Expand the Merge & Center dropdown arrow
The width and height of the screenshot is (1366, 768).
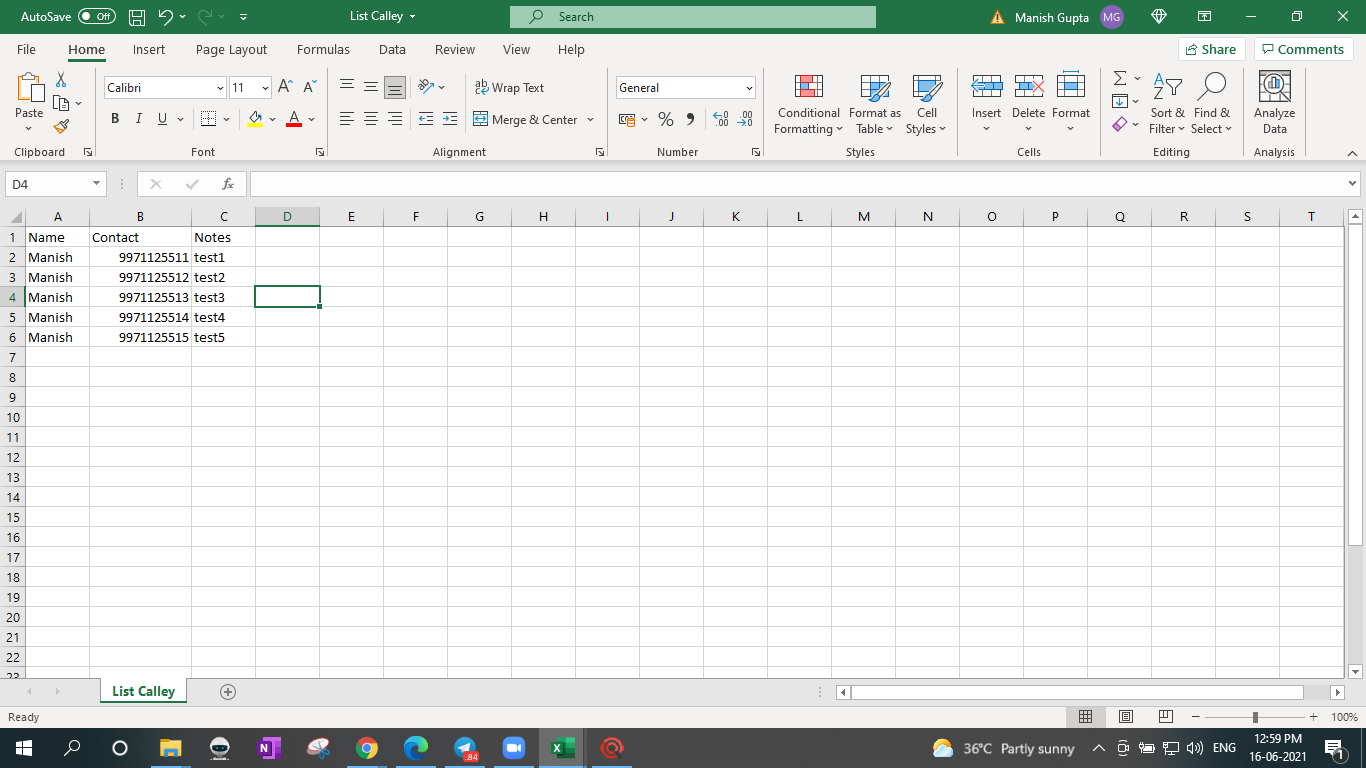click(x=591, y=120)
